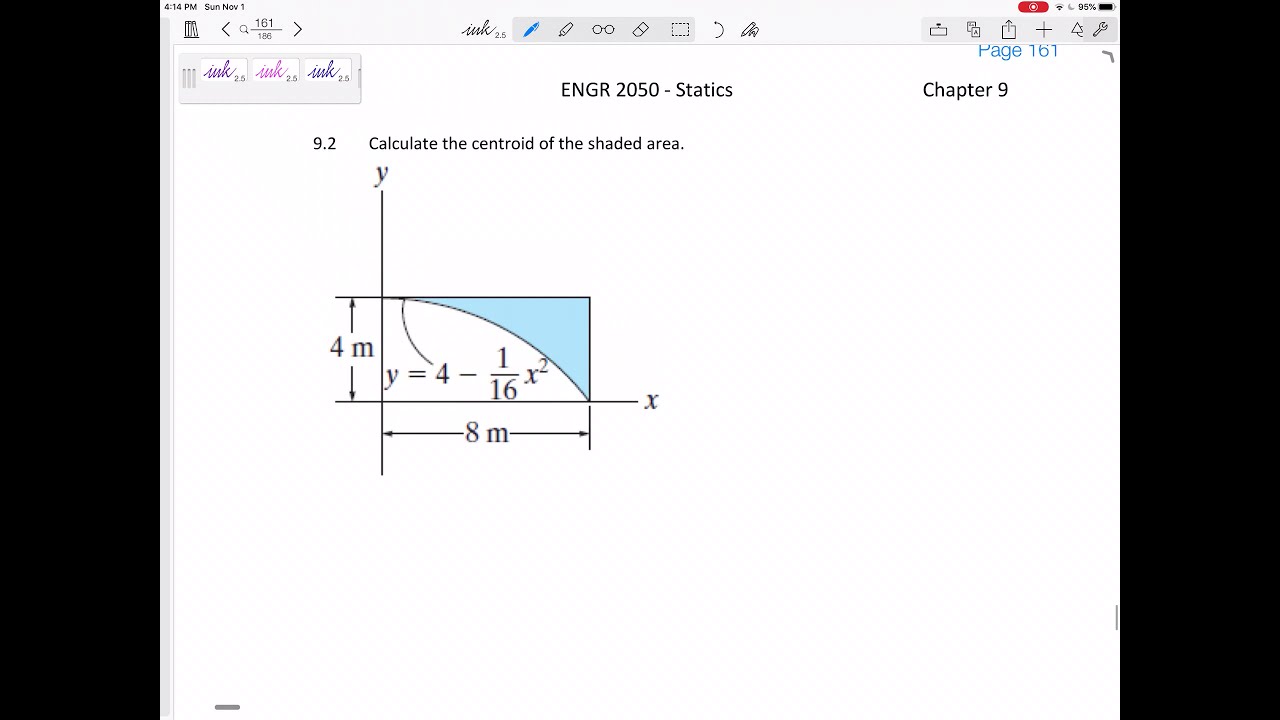Viewport: 1280px width, 720px height.
Task: Open page search showing 161 of 186
Action: pos(259,29)
